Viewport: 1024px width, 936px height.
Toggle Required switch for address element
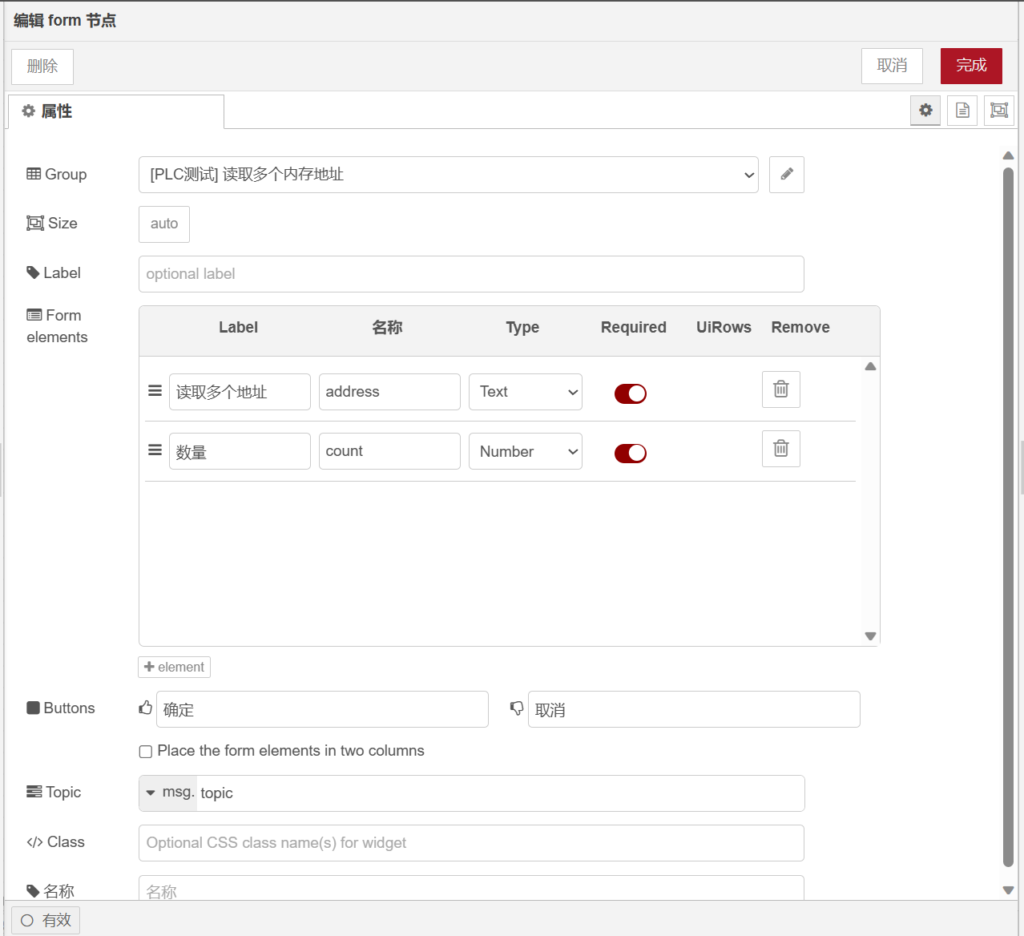pyautogui.click(x=630, y=393)
